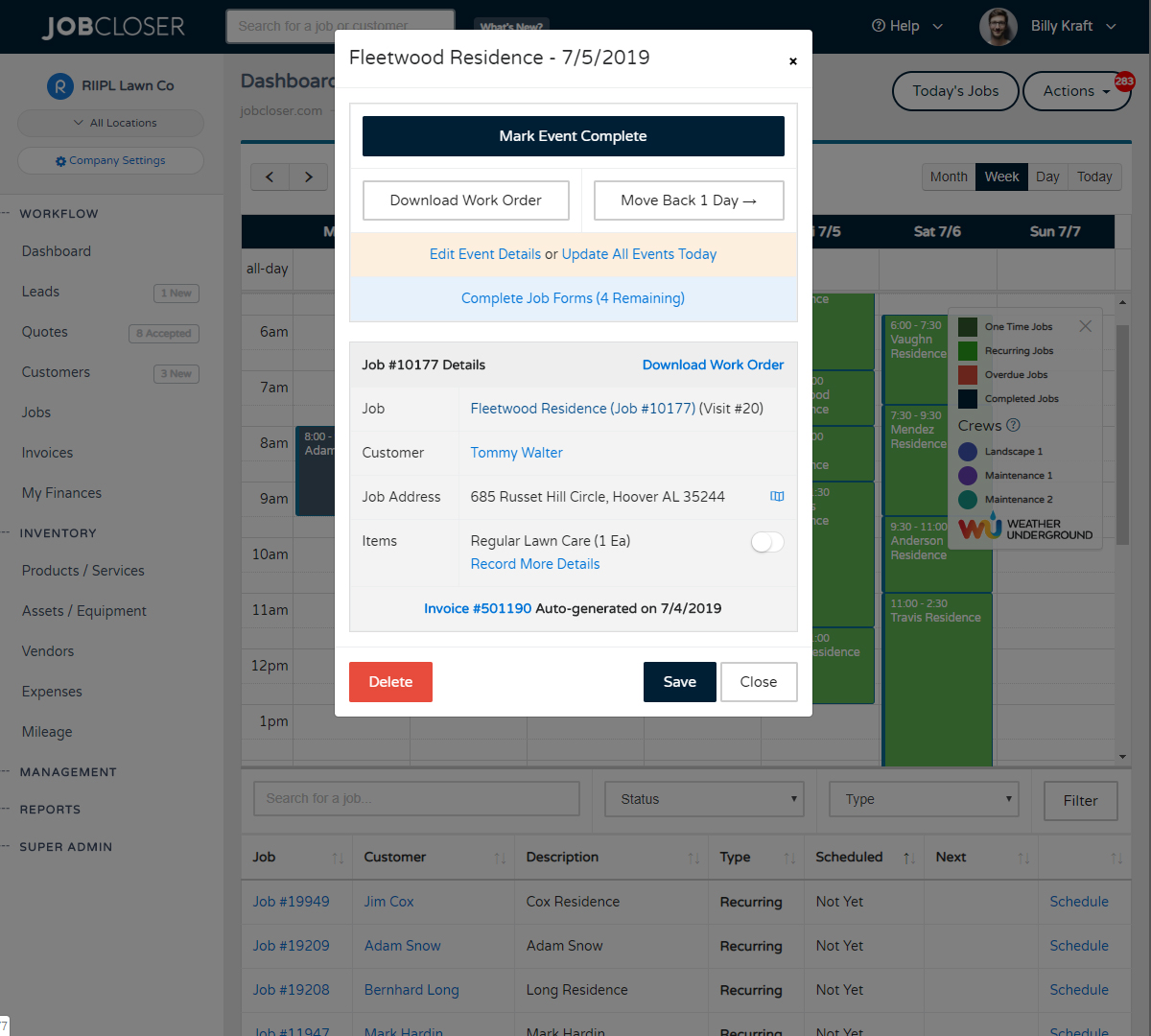The height and width of the screenshot is (1036, 1151).
Task: Go to previous week with left arrow
Action: [270, 177]
